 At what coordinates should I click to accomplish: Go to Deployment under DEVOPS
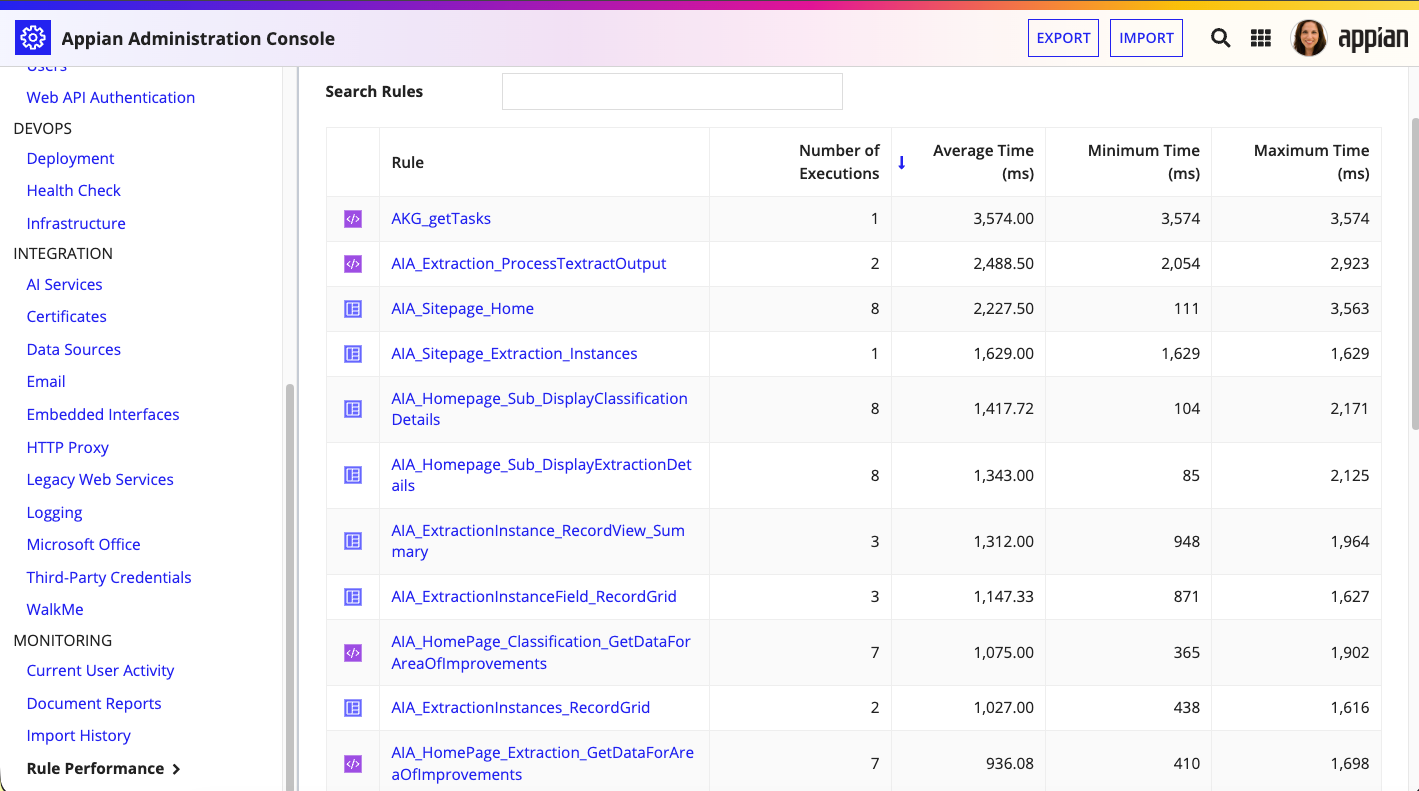[x=70, y=159]
